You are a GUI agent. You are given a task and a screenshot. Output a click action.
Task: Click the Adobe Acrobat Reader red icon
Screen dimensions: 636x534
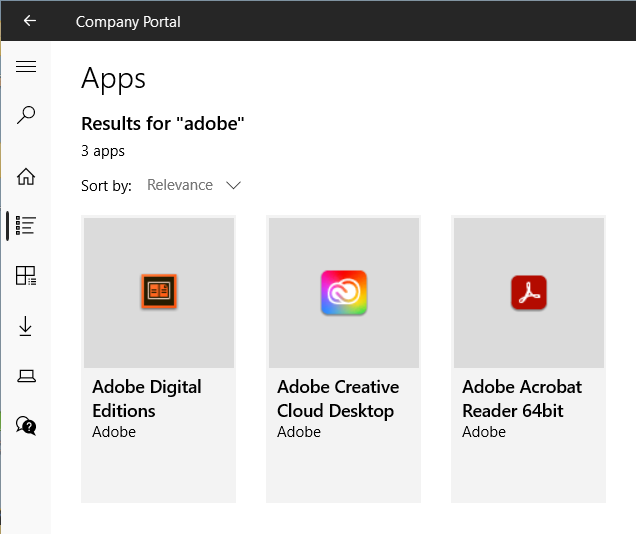[529, 292]
